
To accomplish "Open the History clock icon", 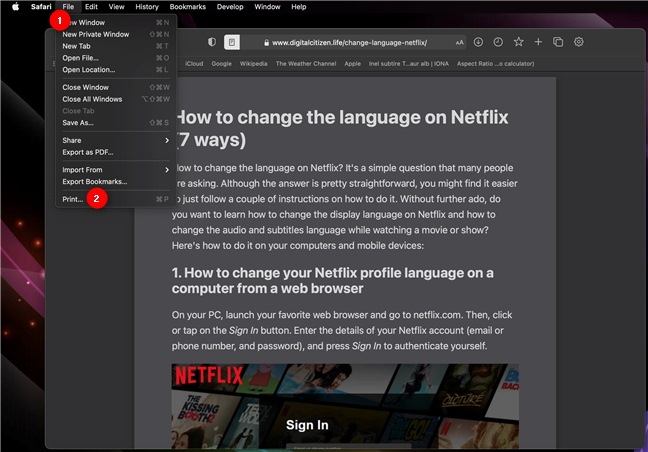I will (x=498, y=42).
